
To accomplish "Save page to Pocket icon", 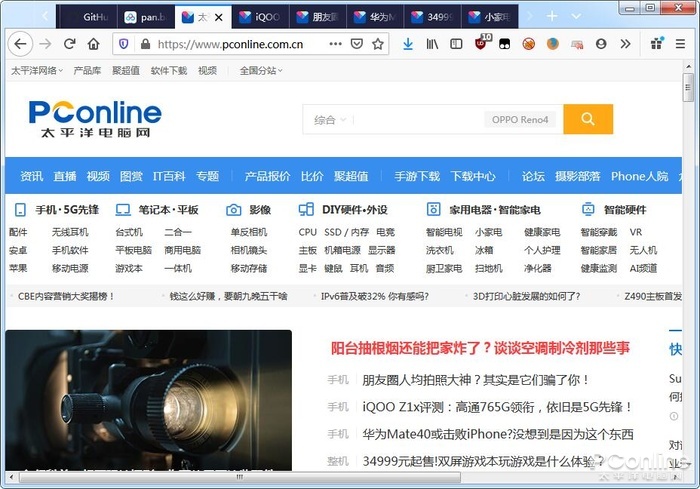I will click(356, 44).
